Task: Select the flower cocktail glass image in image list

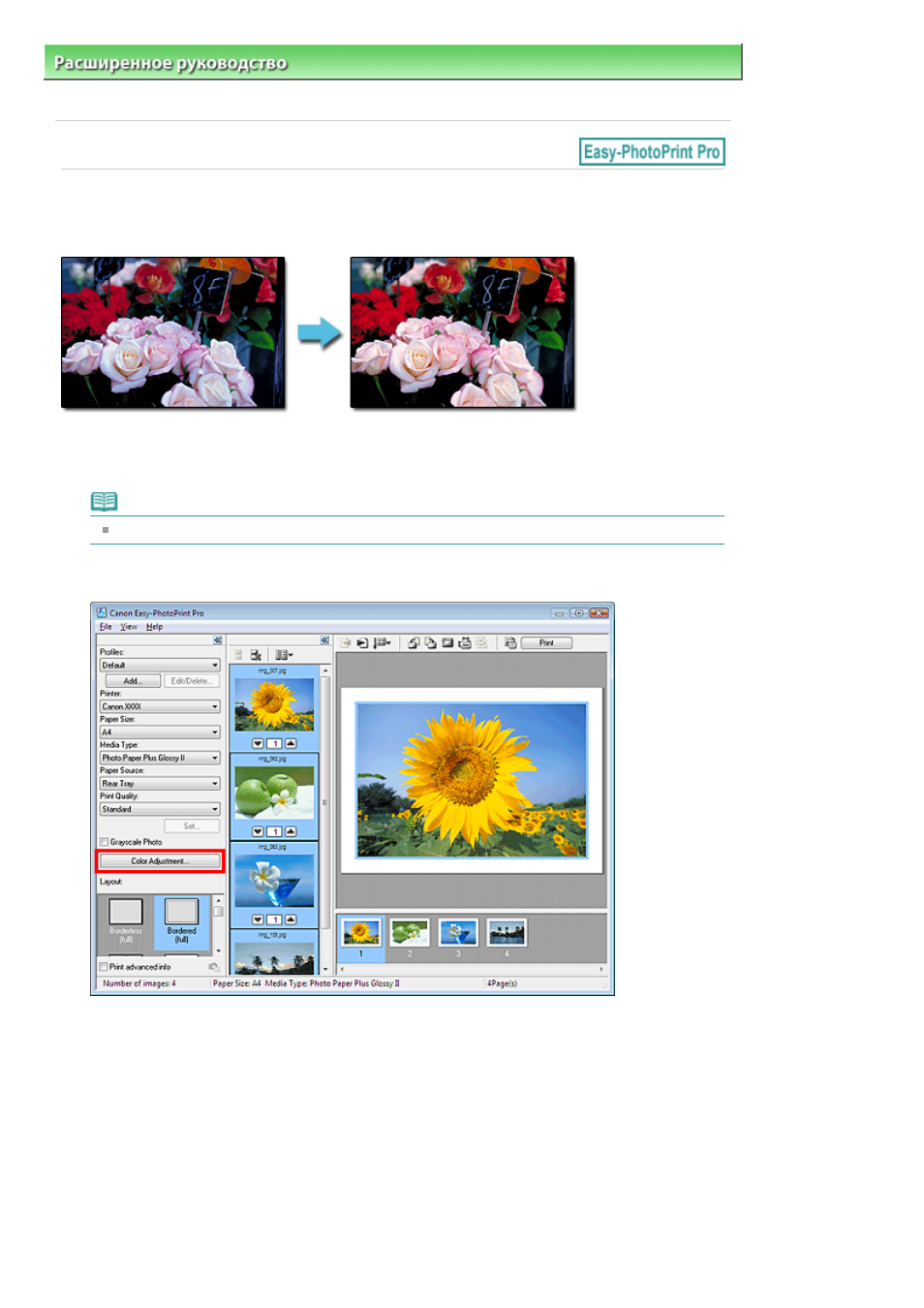Action: coord(274,880)
